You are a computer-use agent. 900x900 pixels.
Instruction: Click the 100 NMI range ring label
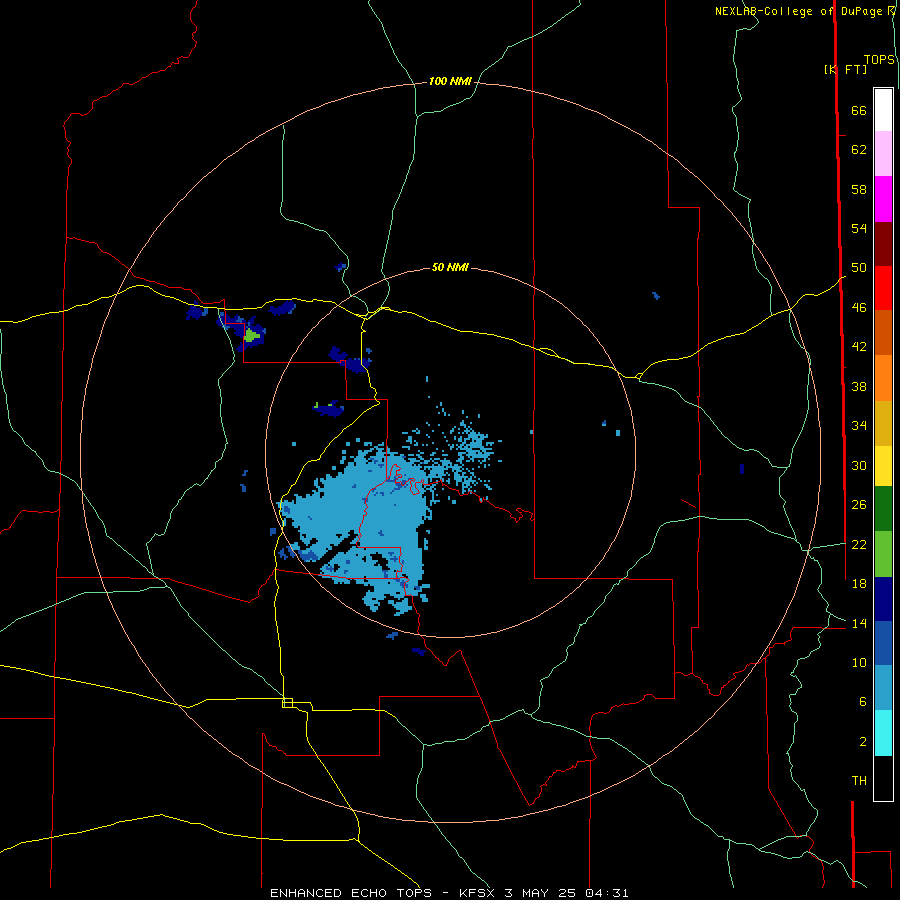[450, 82]
